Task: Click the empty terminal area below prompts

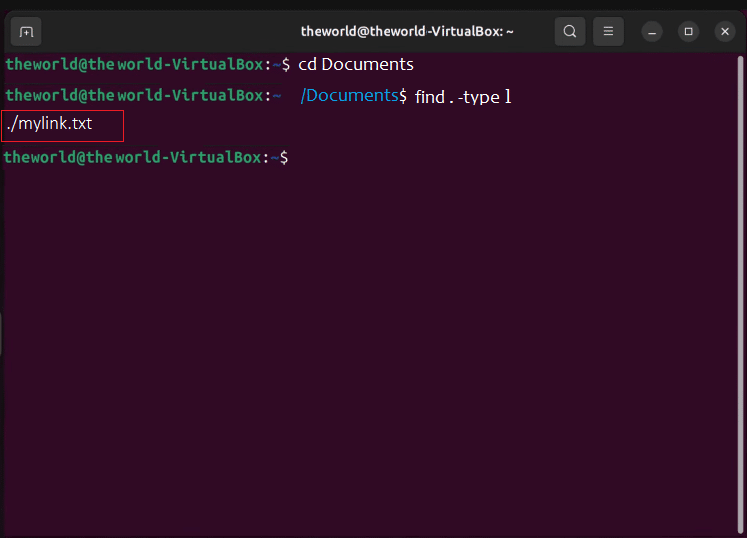Action: point(373,350)
